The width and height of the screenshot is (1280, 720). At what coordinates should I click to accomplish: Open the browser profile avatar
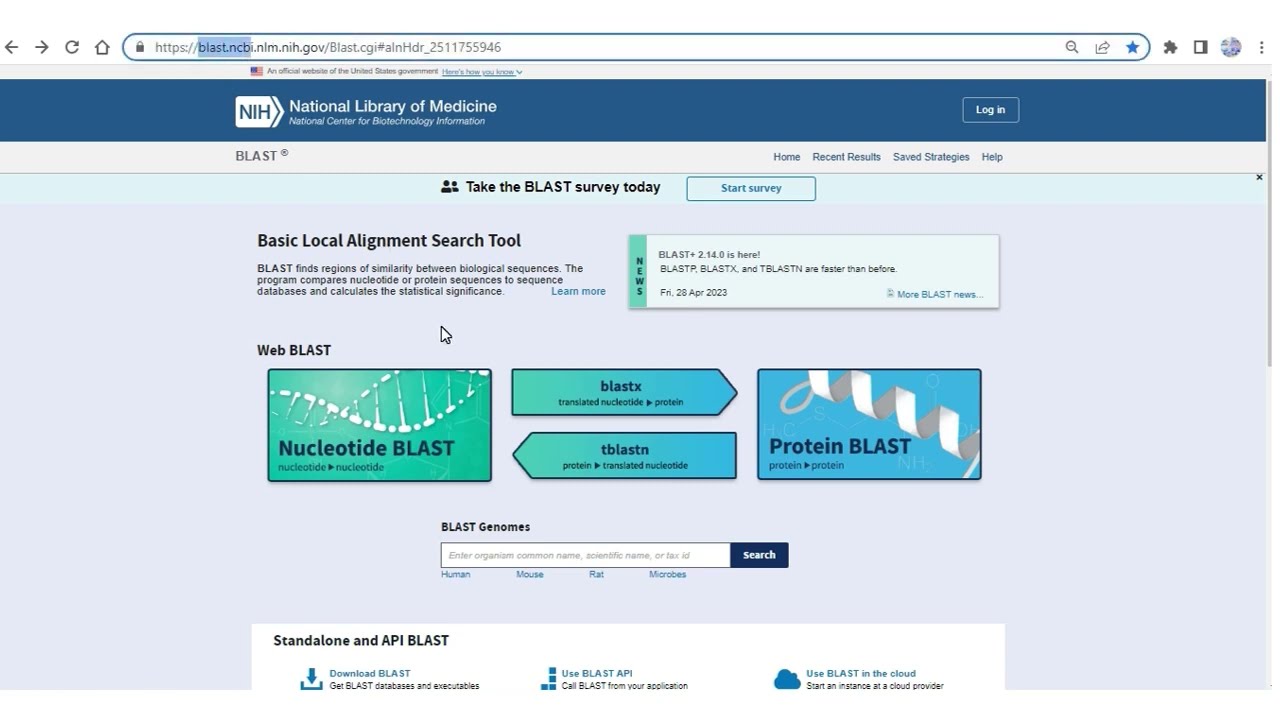(x=1231, y=47)
